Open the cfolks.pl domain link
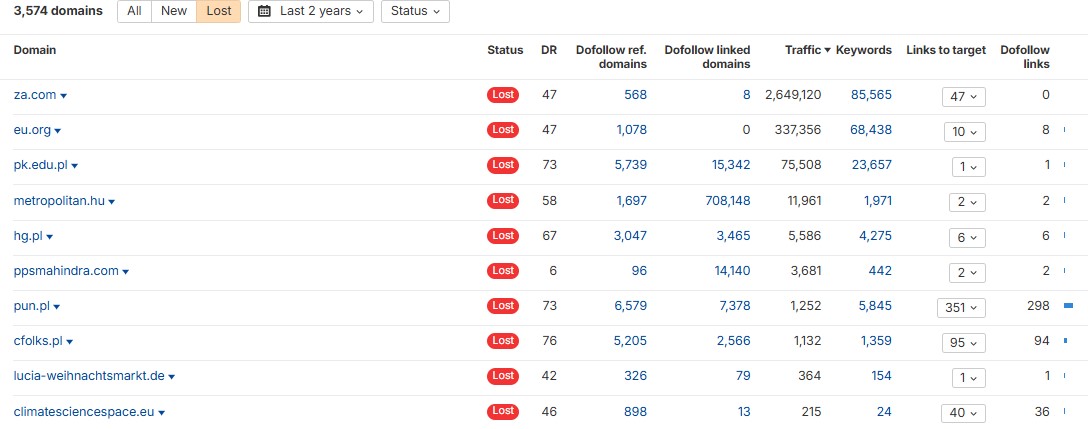Viewport: 1088px width, 429px height. [38, 342]
